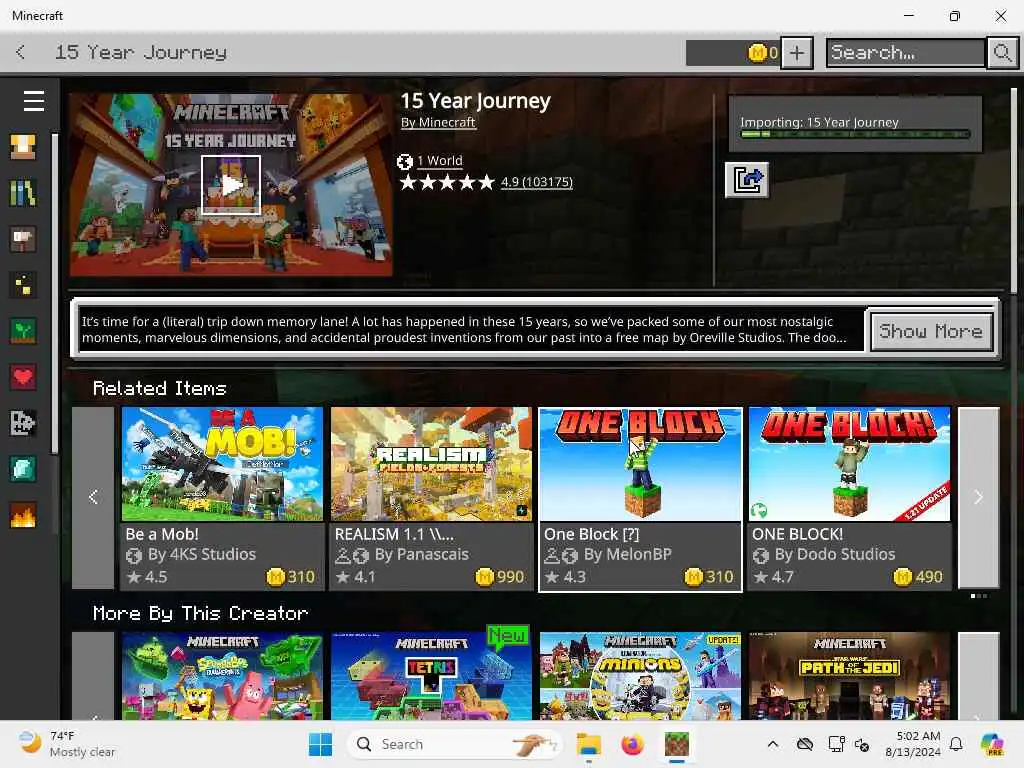Open the Windows Start menu

[320, 744]
